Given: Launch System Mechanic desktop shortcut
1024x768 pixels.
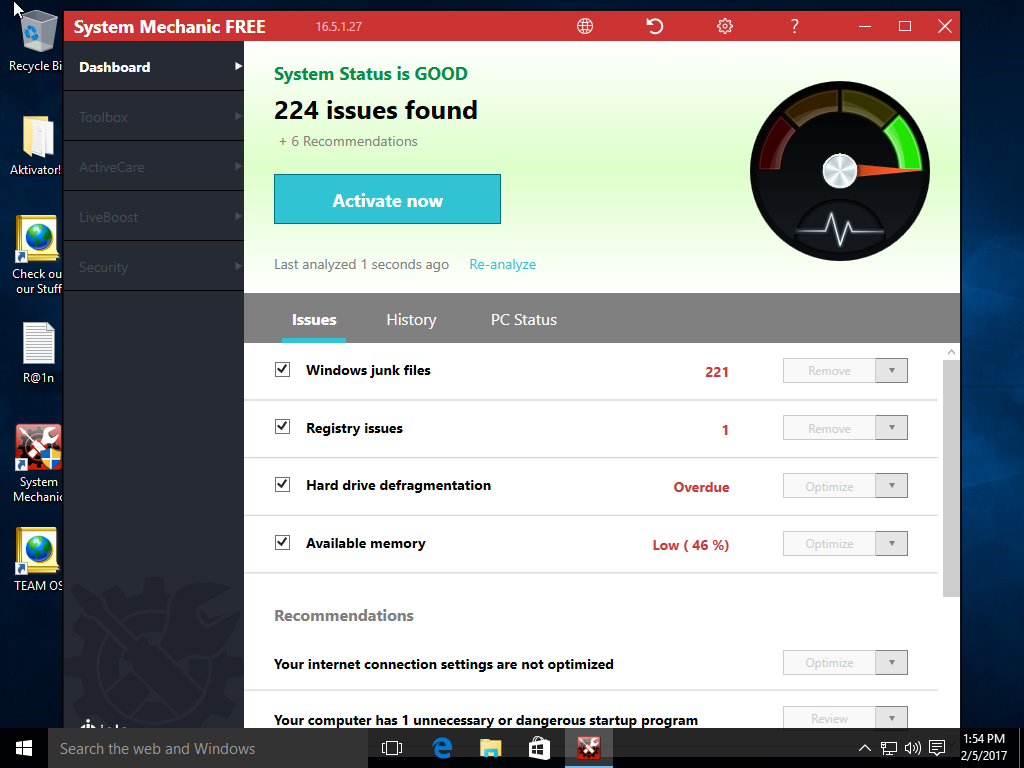Looking at the screenshot, I should click(x=38, y=464).
